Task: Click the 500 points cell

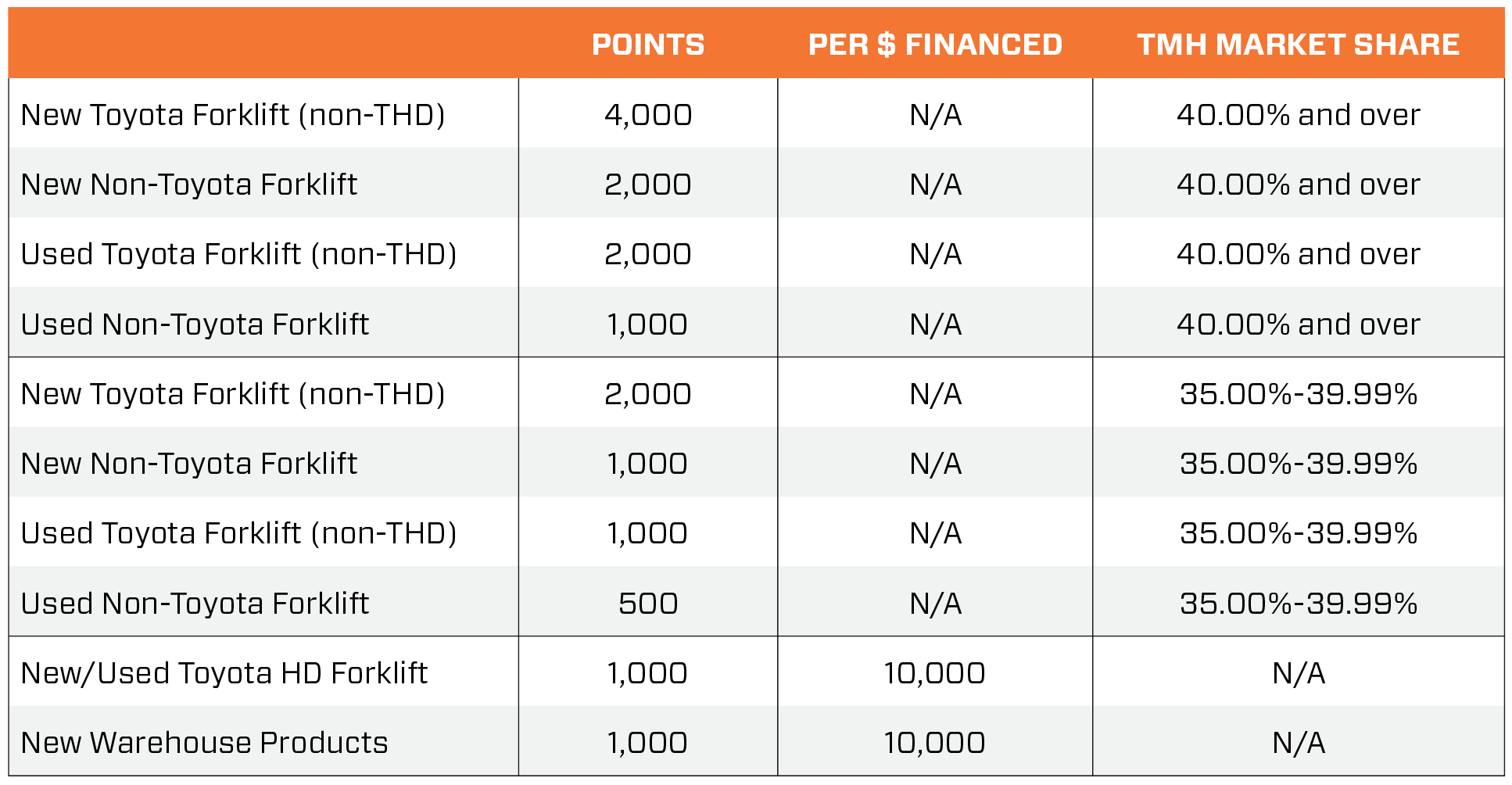Action: [x=648, y=604]
